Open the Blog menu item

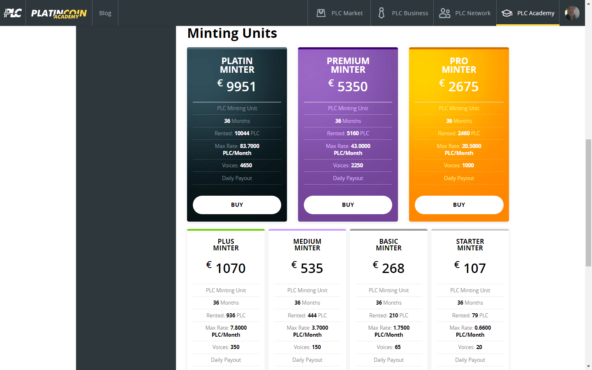pyautogui.click(x=105, y=13)
